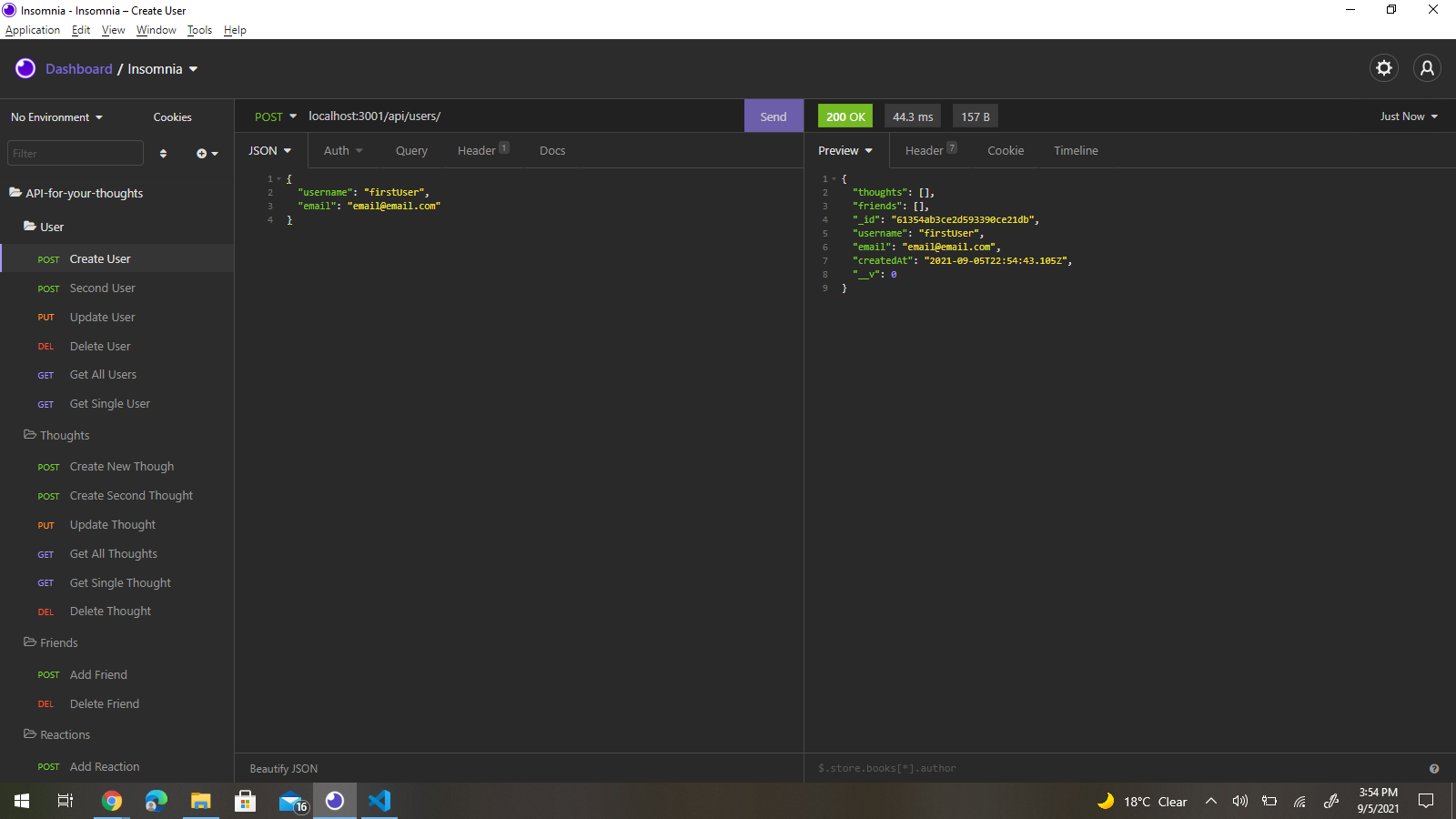
Task: Open File Explorer from taskbar
Action: pos(200,801)
